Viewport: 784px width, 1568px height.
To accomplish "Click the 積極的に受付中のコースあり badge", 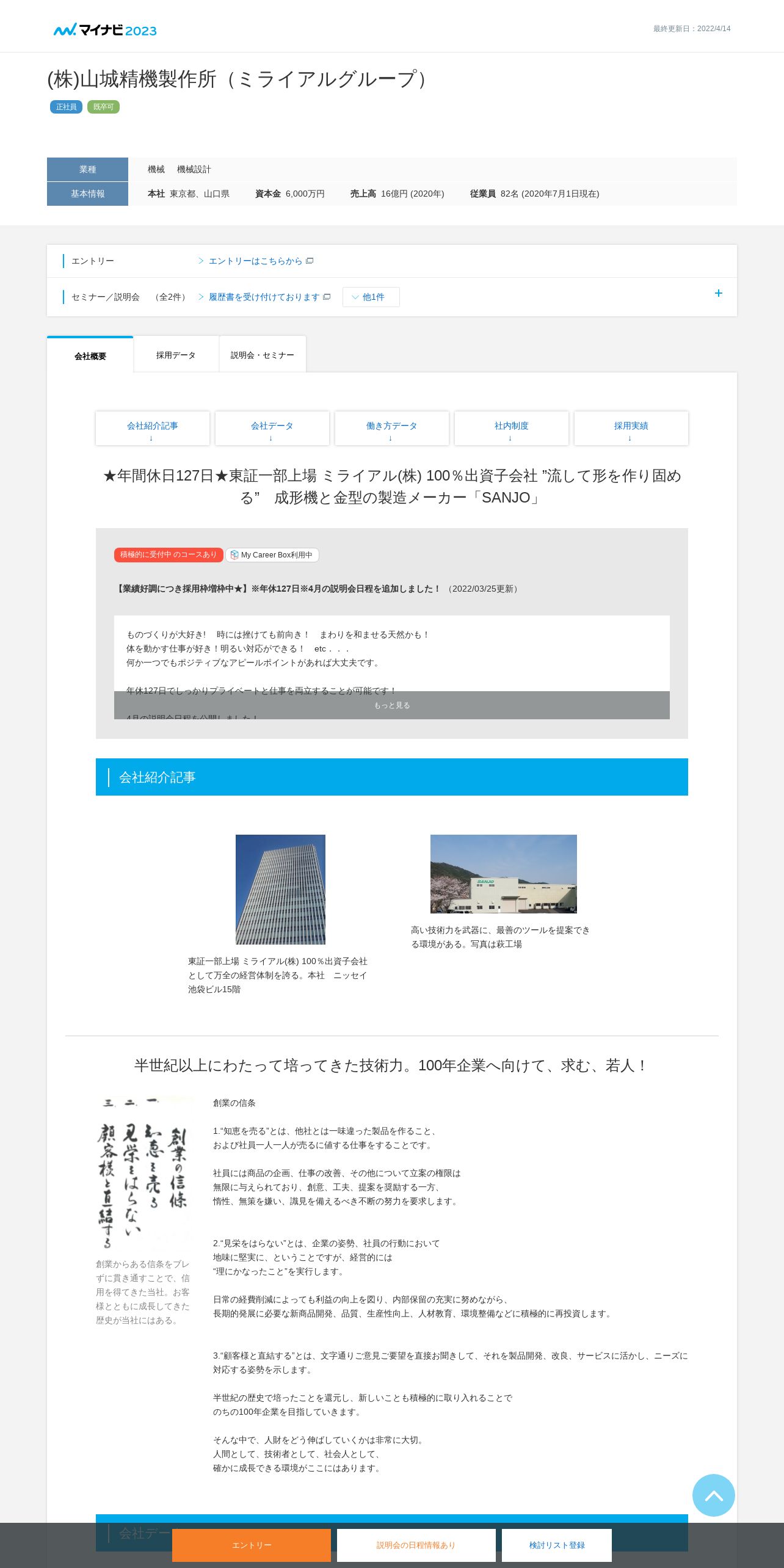I will point(169,555).
